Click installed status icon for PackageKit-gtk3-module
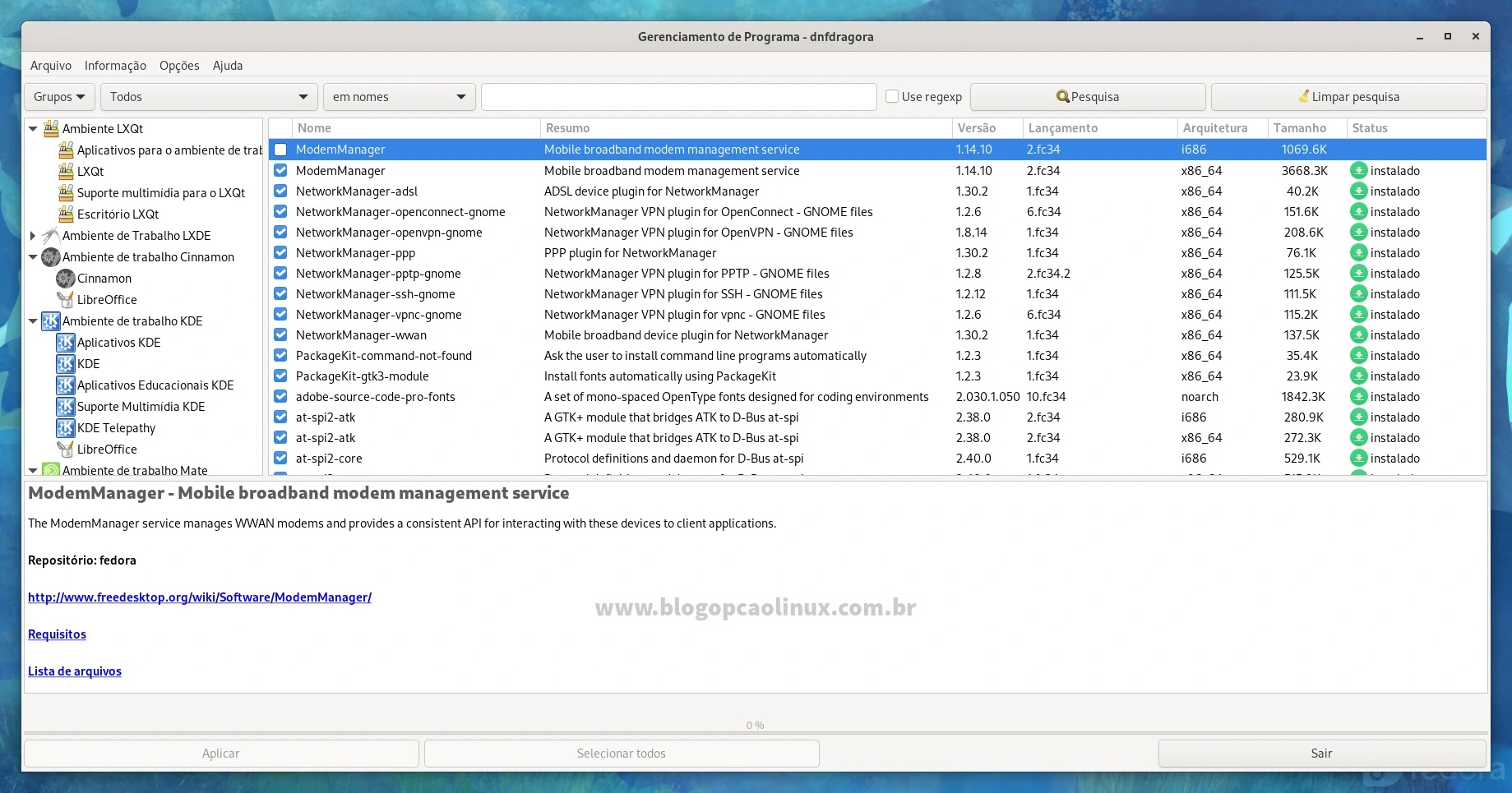Viewport: 1512px width, 793px height. click(x=1359, y=376)
